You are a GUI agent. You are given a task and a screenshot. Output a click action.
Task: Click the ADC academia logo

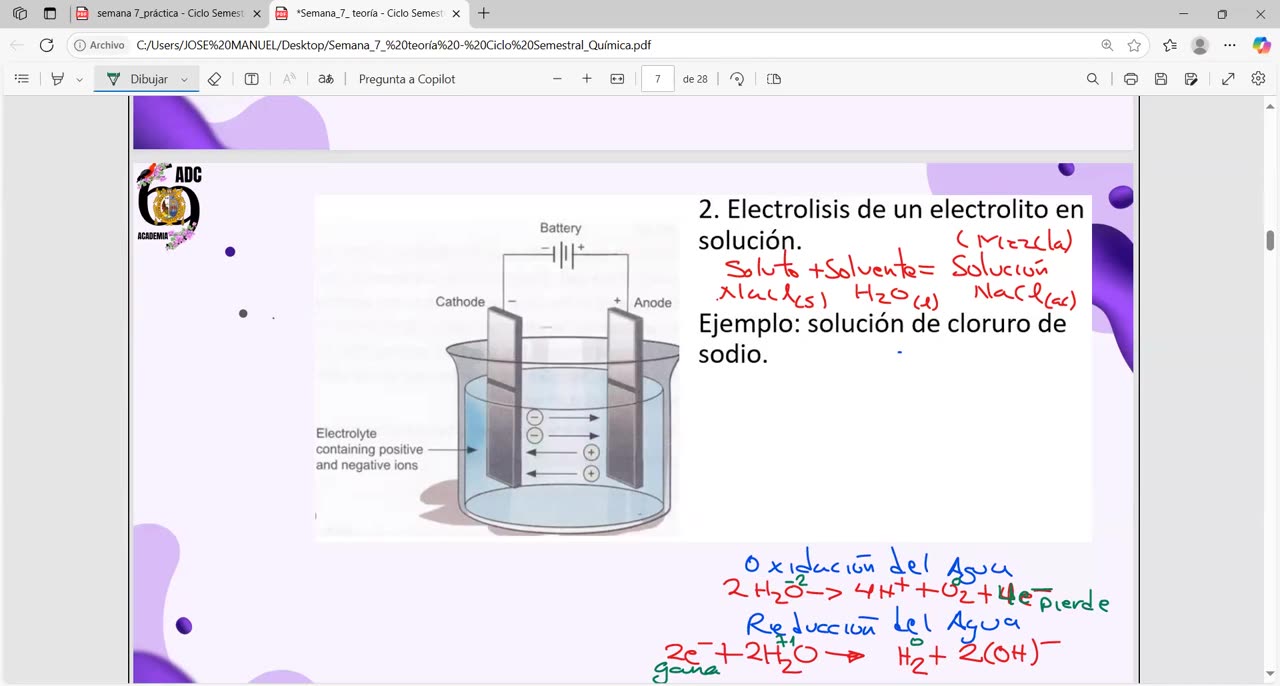pyautogui.click(x=169, y=205)
